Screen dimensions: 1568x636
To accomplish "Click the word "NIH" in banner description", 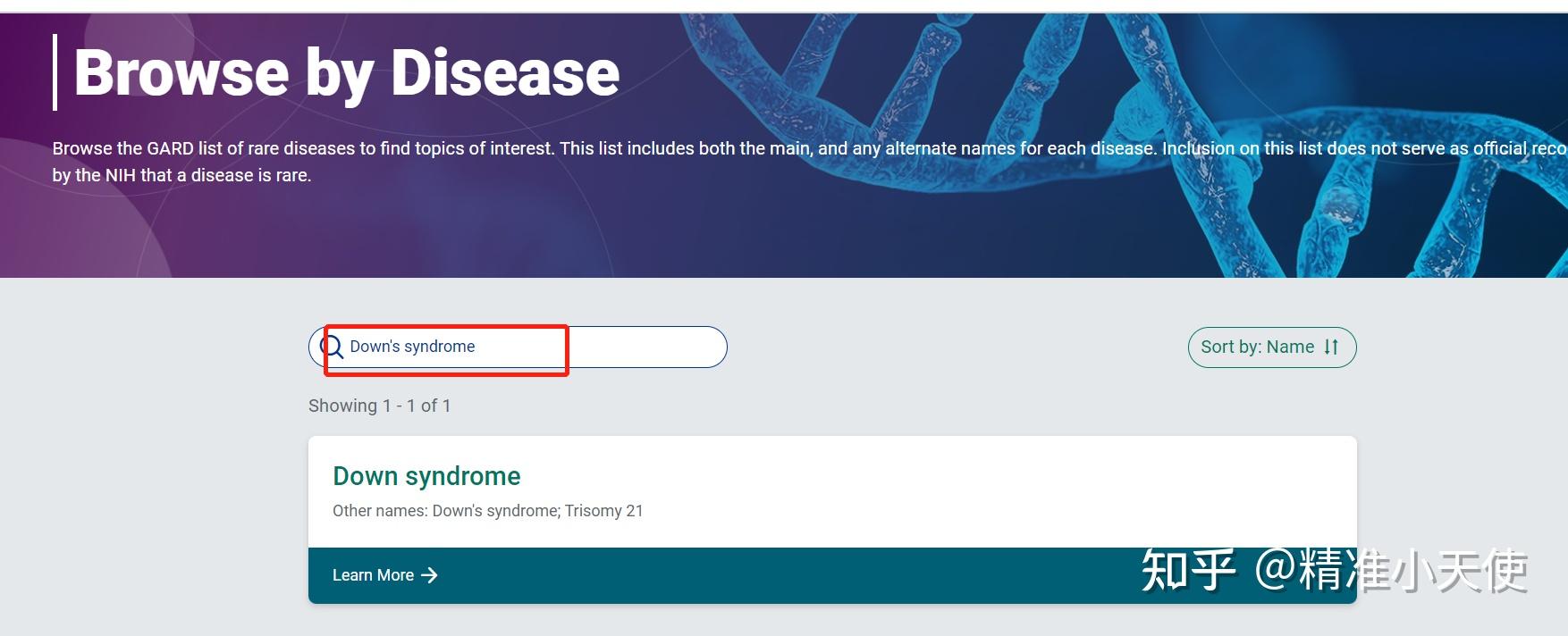I will pos(121,176).
